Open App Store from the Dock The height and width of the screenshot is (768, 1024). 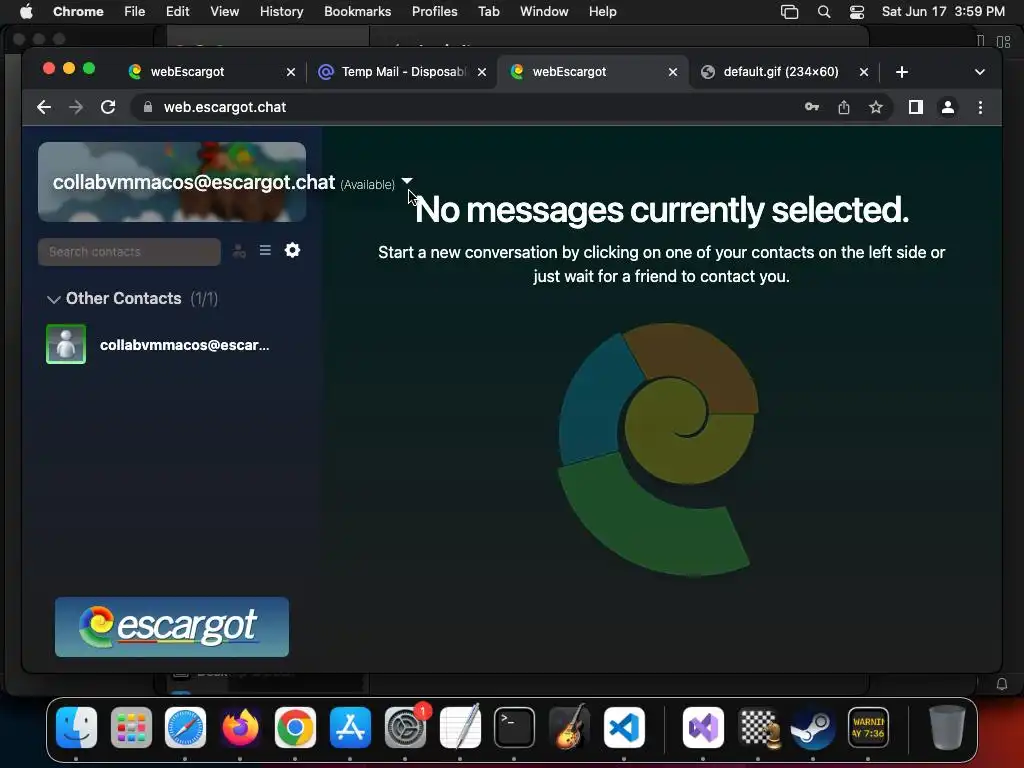(x=350, y=728)
